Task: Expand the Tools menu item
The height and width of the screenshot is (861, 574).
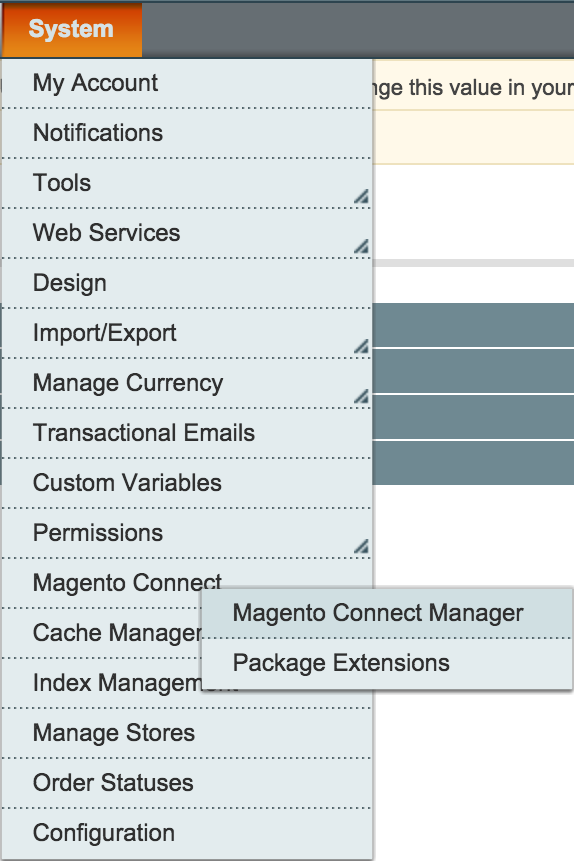Action: click(187, 183)
